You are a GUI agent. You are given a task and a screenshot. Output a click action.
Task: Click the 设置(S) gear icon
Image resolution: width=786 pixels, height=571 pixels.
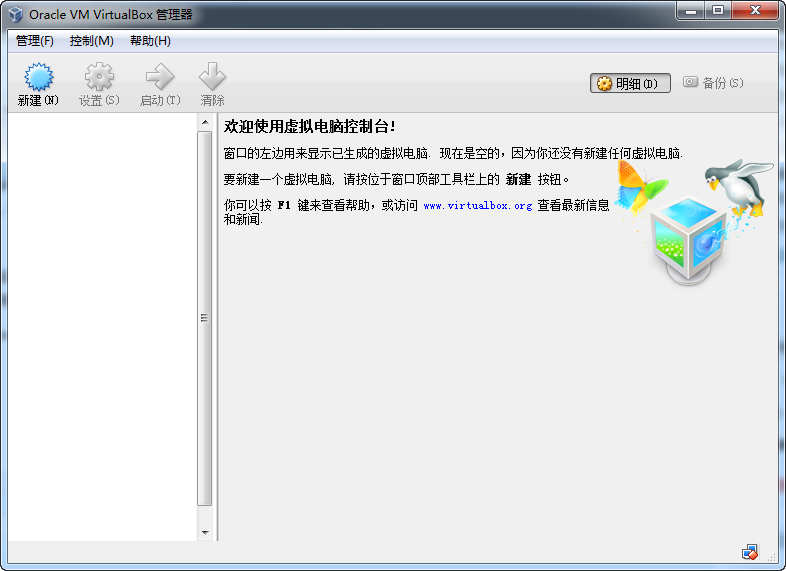99,77
